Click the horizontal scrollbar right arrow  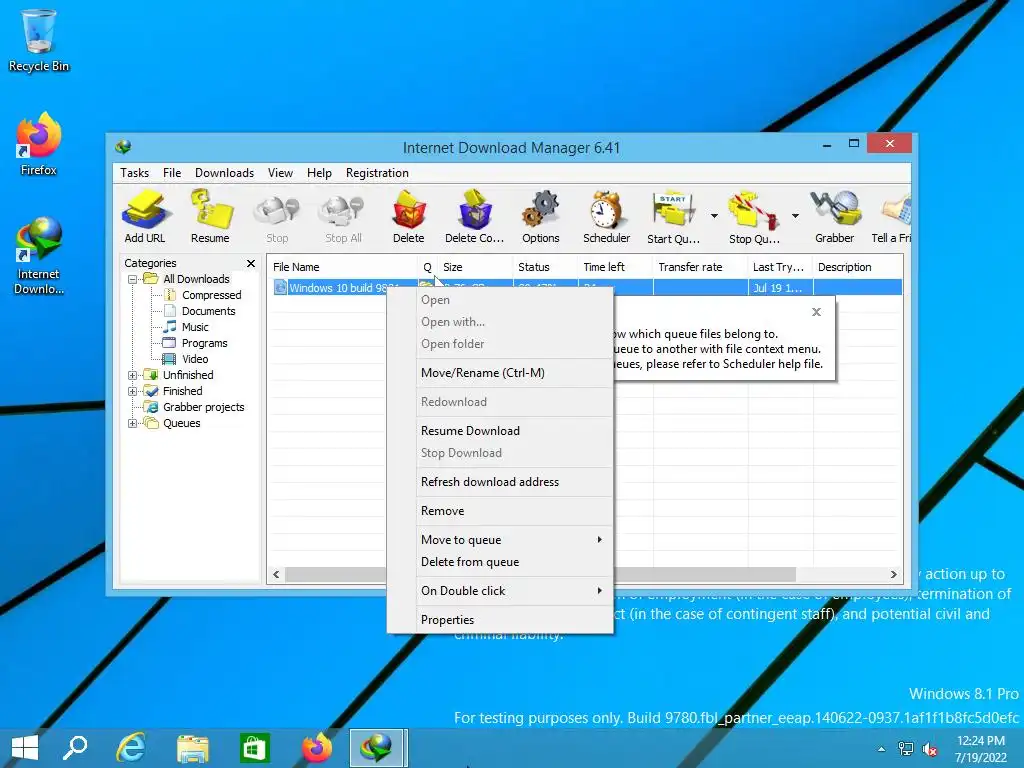click(x=893, y=575)
